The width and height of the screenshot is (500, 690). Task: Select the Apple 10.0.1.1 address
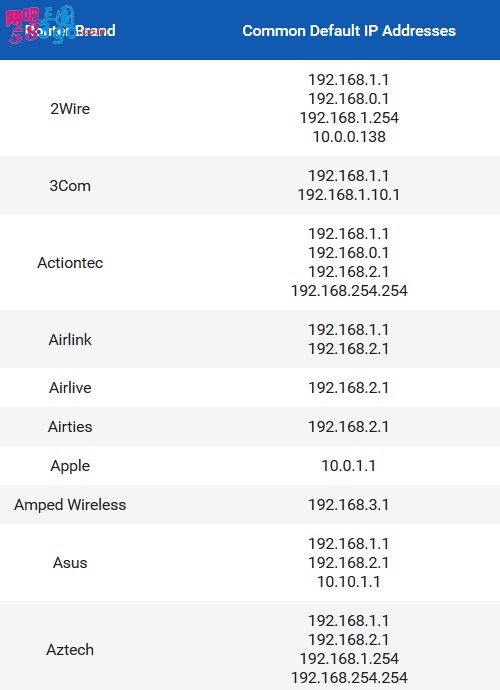coord(349,465)
